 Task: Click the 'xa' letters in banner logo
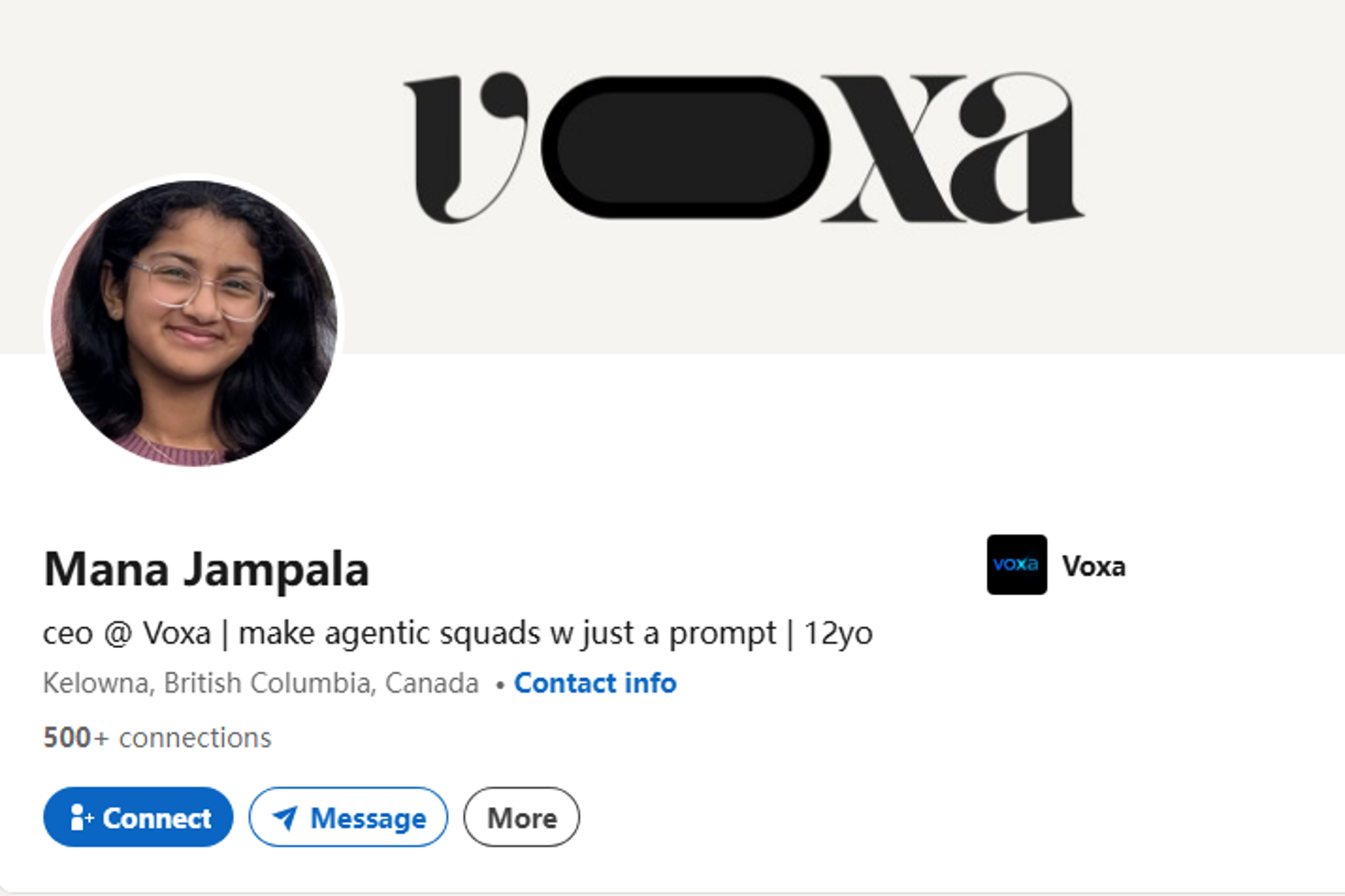(x=952, y=148)
